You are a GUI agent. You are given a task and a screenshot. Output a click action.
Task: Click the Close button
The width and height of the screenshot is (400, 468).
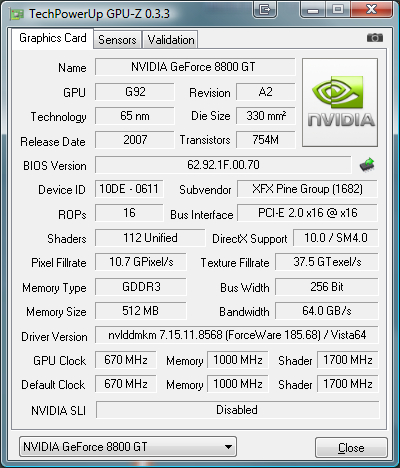(351, 447)
